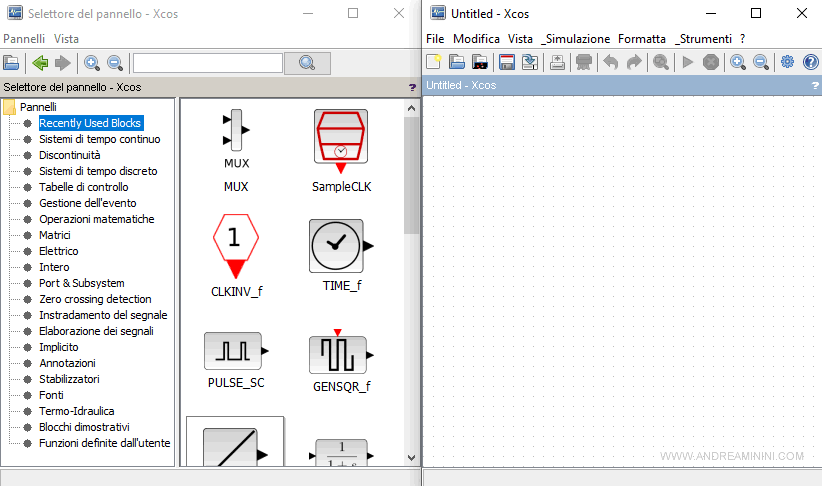822x486 pixels.
Task: Select Tabelle di controllo palette
Action: click(83, 187)
